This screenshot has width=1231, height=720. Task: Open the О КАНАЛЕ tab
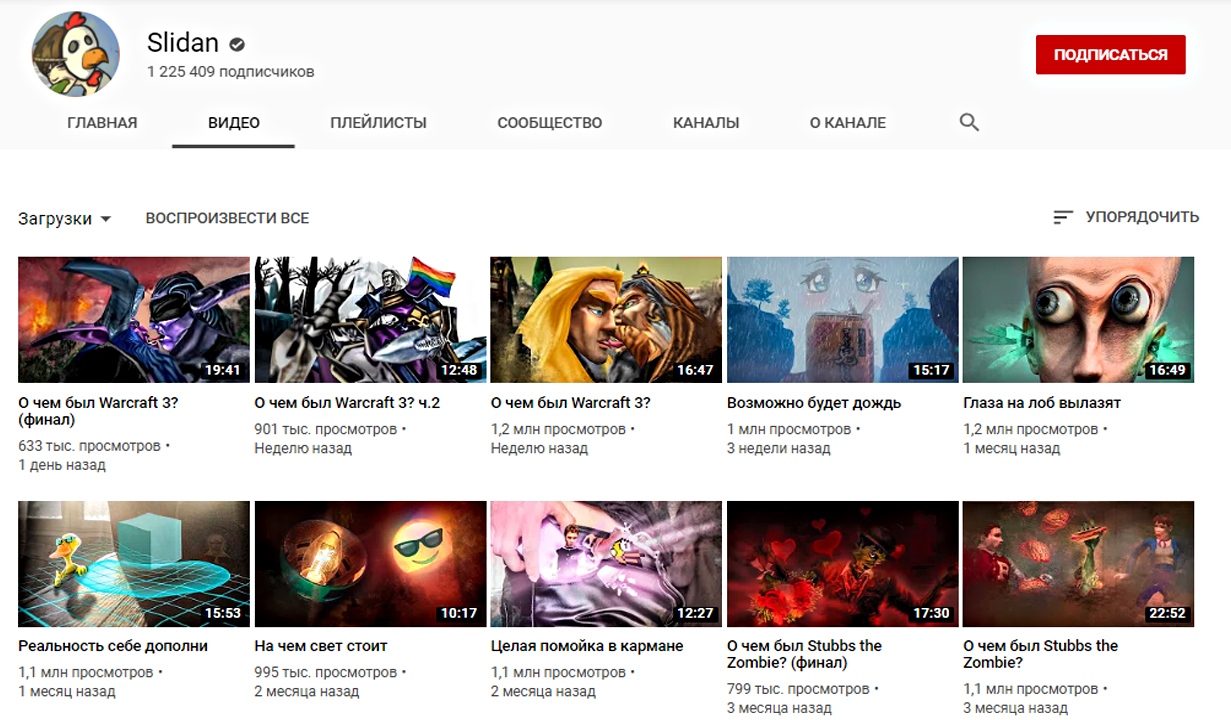coord(847,123)
